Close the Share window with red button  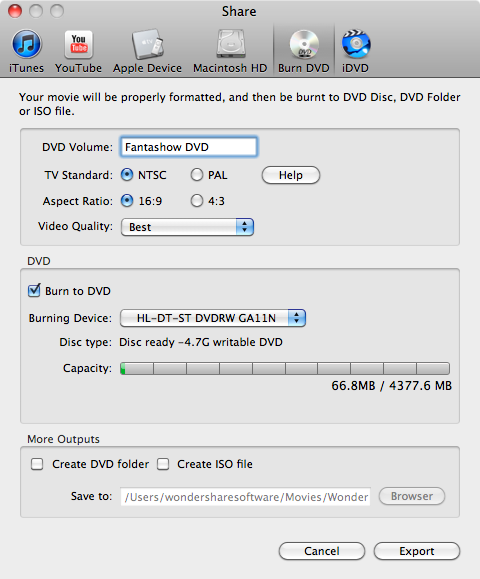point(15,11)
